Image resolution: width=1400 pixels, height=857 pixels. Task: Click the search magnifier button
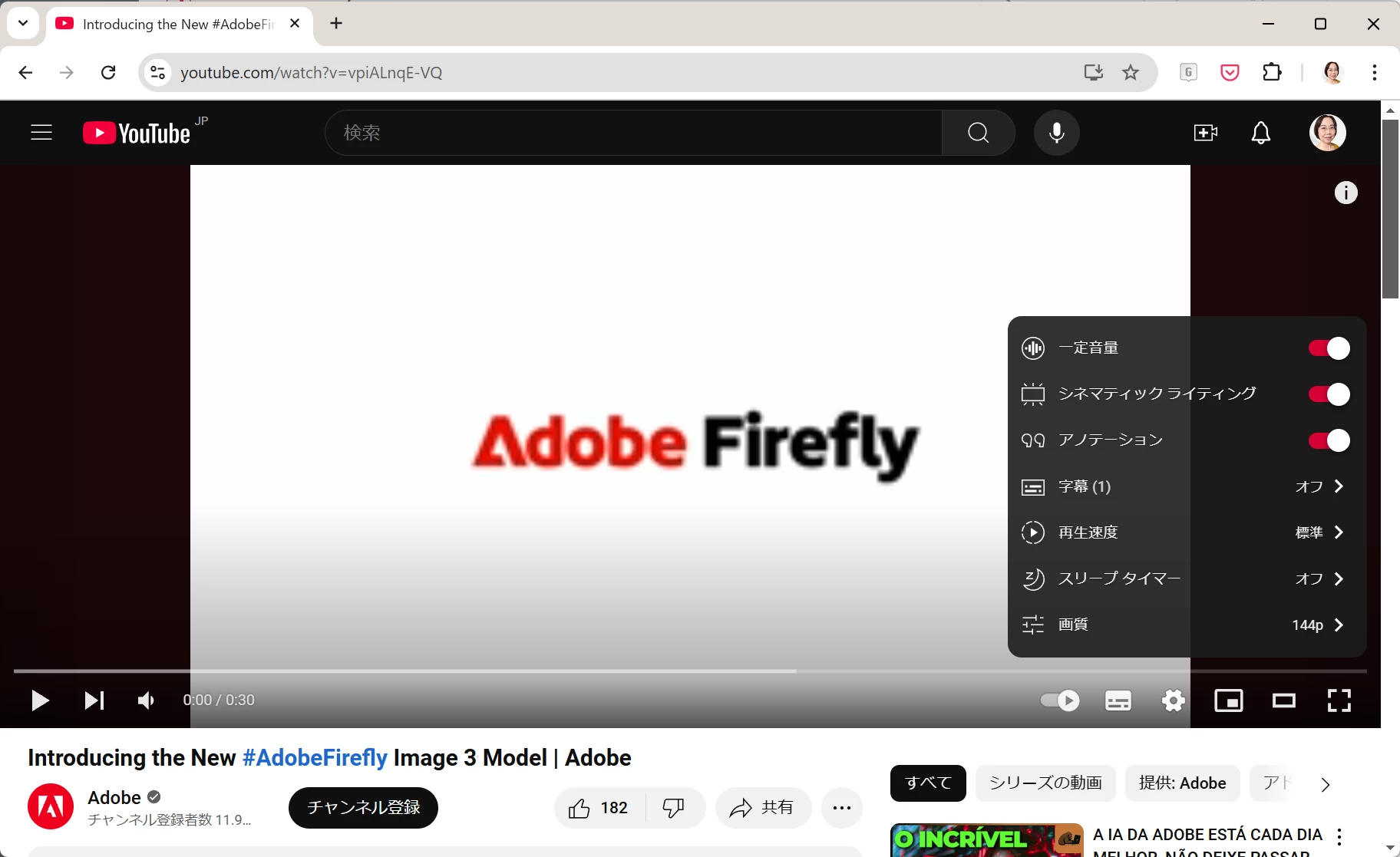coord(979,133)
